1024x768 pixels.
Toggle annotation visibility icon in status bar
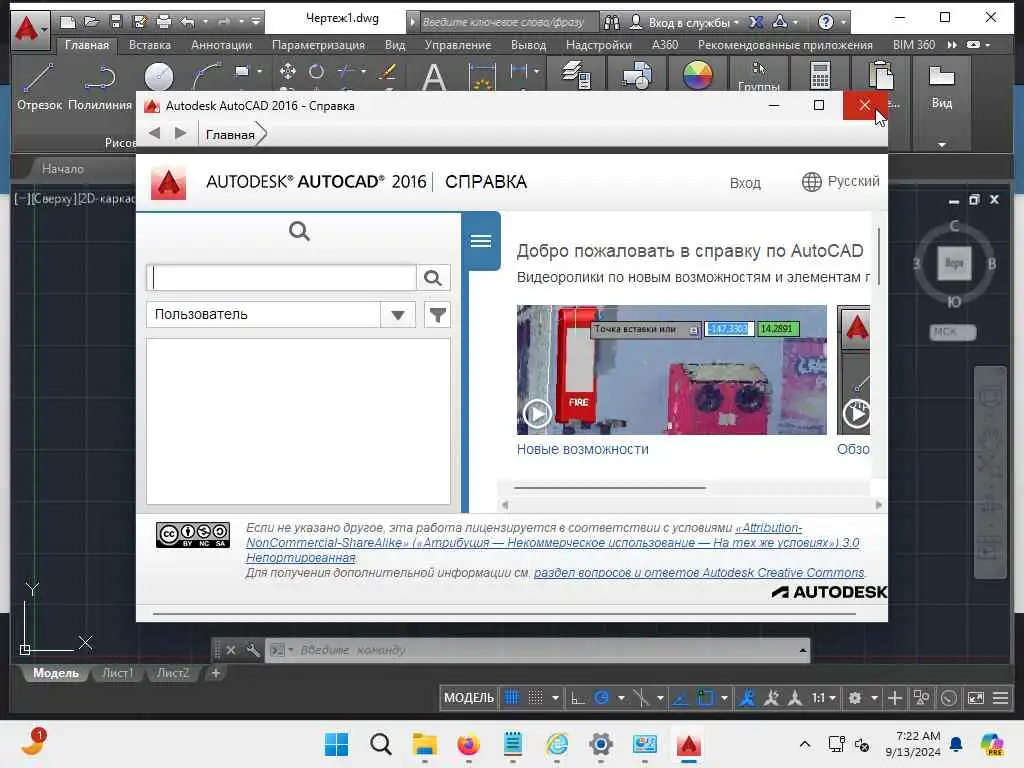pyautogui.click(x=748, y=697)
